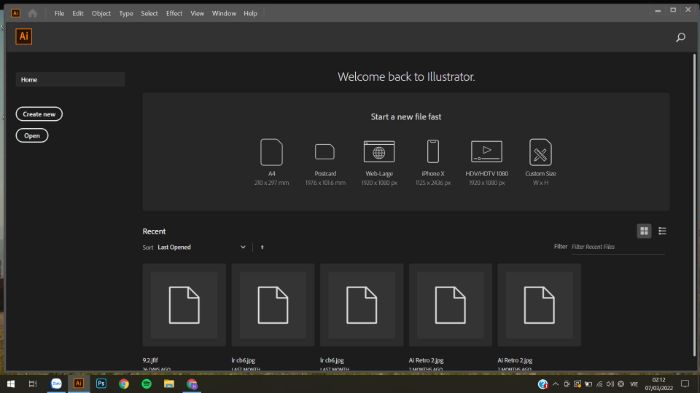Choose the Custom Size preset

541,162
